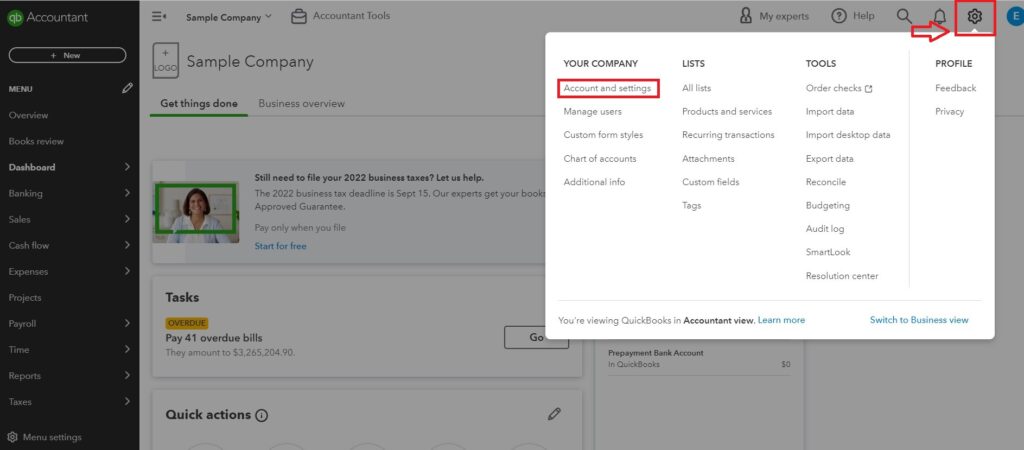Click the Quick actions info icon
Screen dimensions: 1024x450
point(262,415)
